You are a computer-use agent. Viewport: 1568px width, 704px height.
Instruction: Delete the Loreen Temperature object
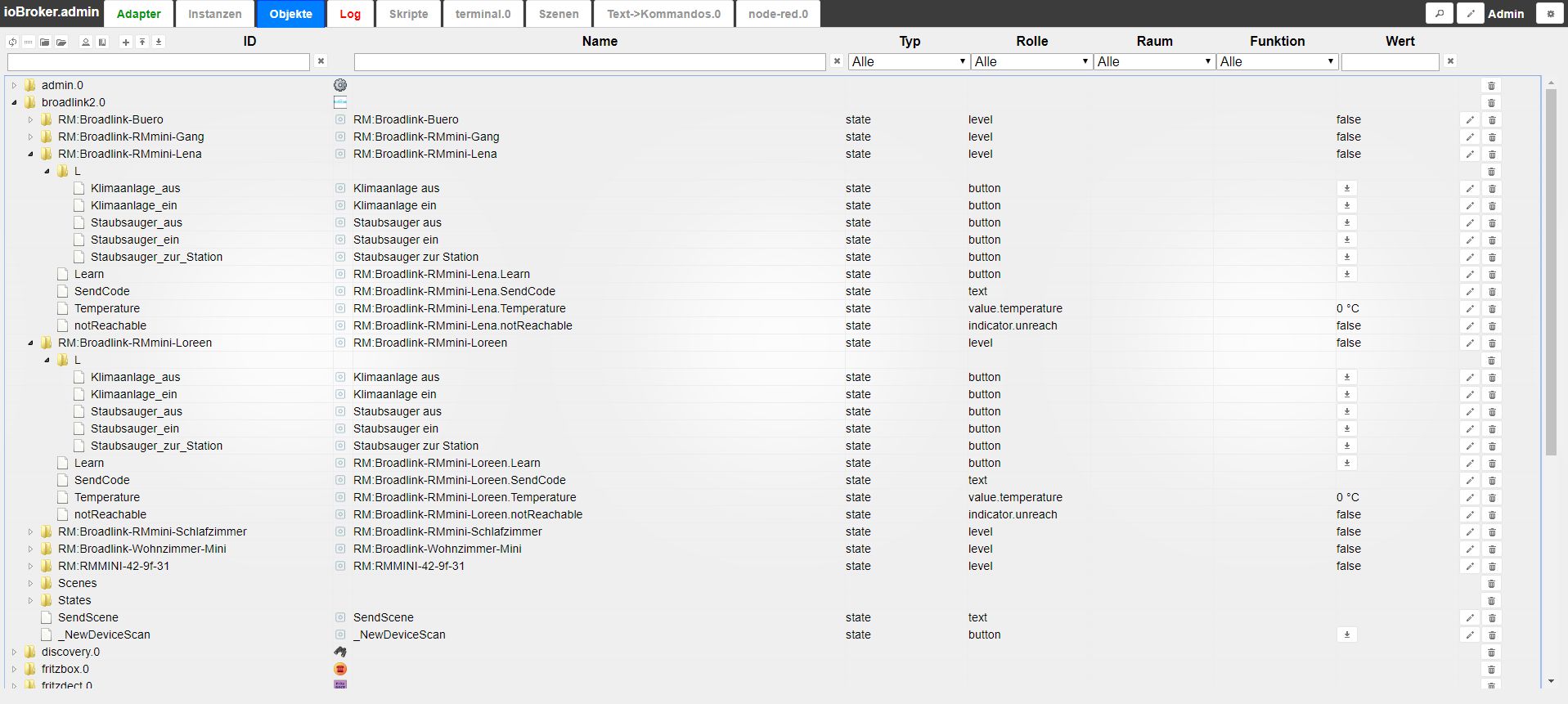1491,498
